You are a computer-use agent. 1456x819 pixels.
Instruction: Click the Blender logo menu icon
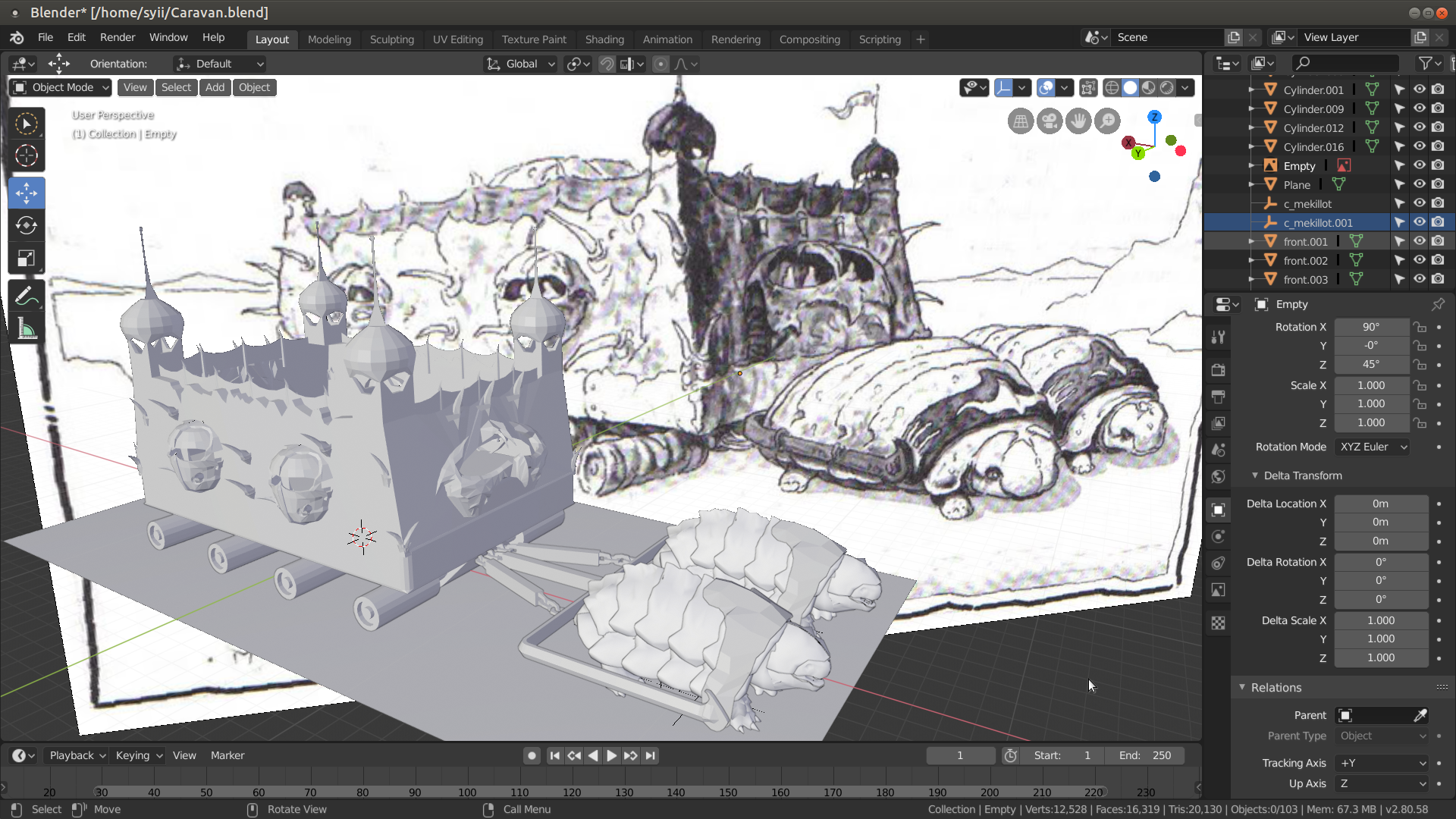click(x=17, y=37)
